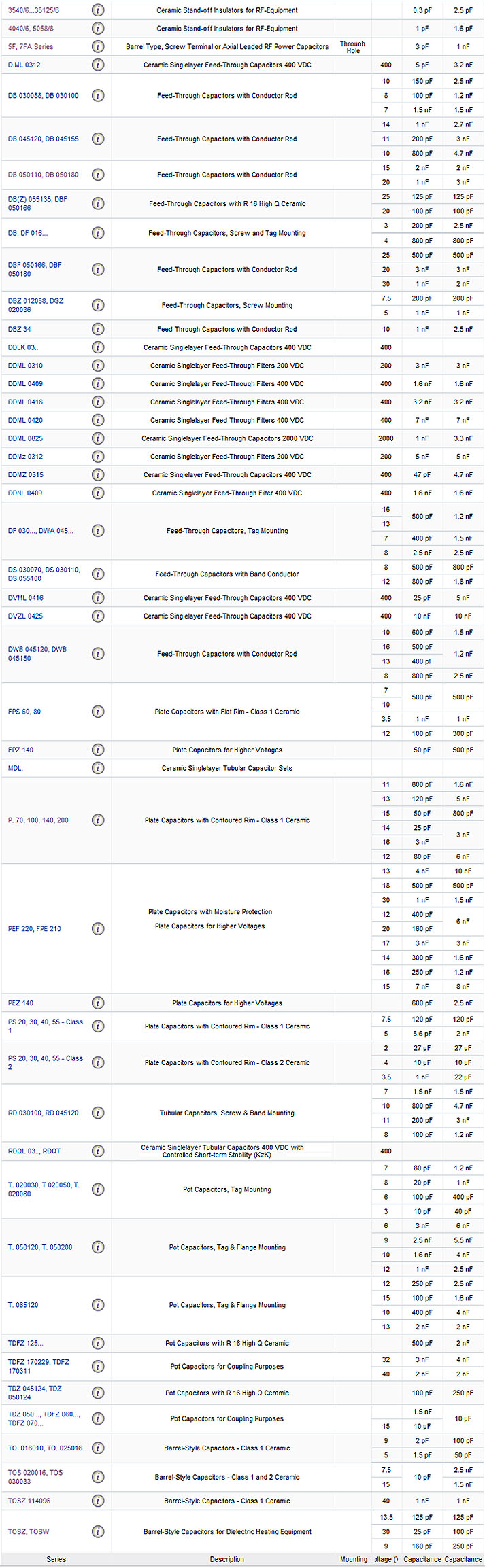Follow DWB 045120, DWB 045150 link
487x1568 pixels.
[37, 654]
